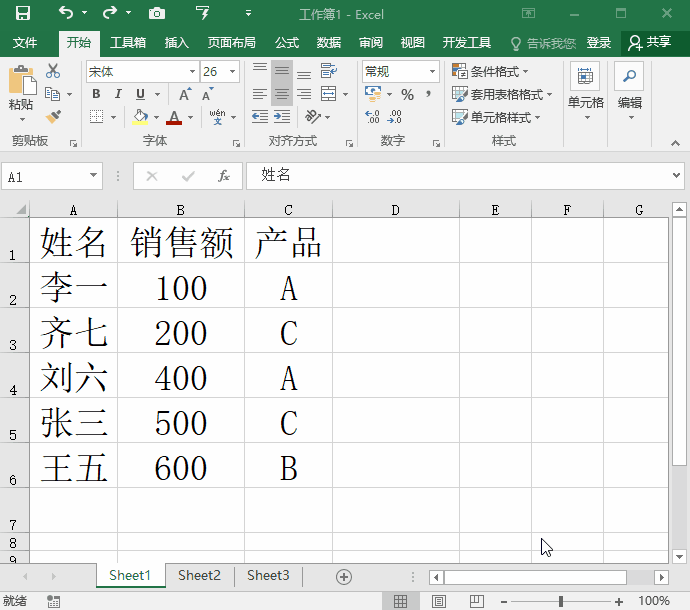Toggle Italic formatting
Viewport: 690px width, 610px height.
pos(118,94)
